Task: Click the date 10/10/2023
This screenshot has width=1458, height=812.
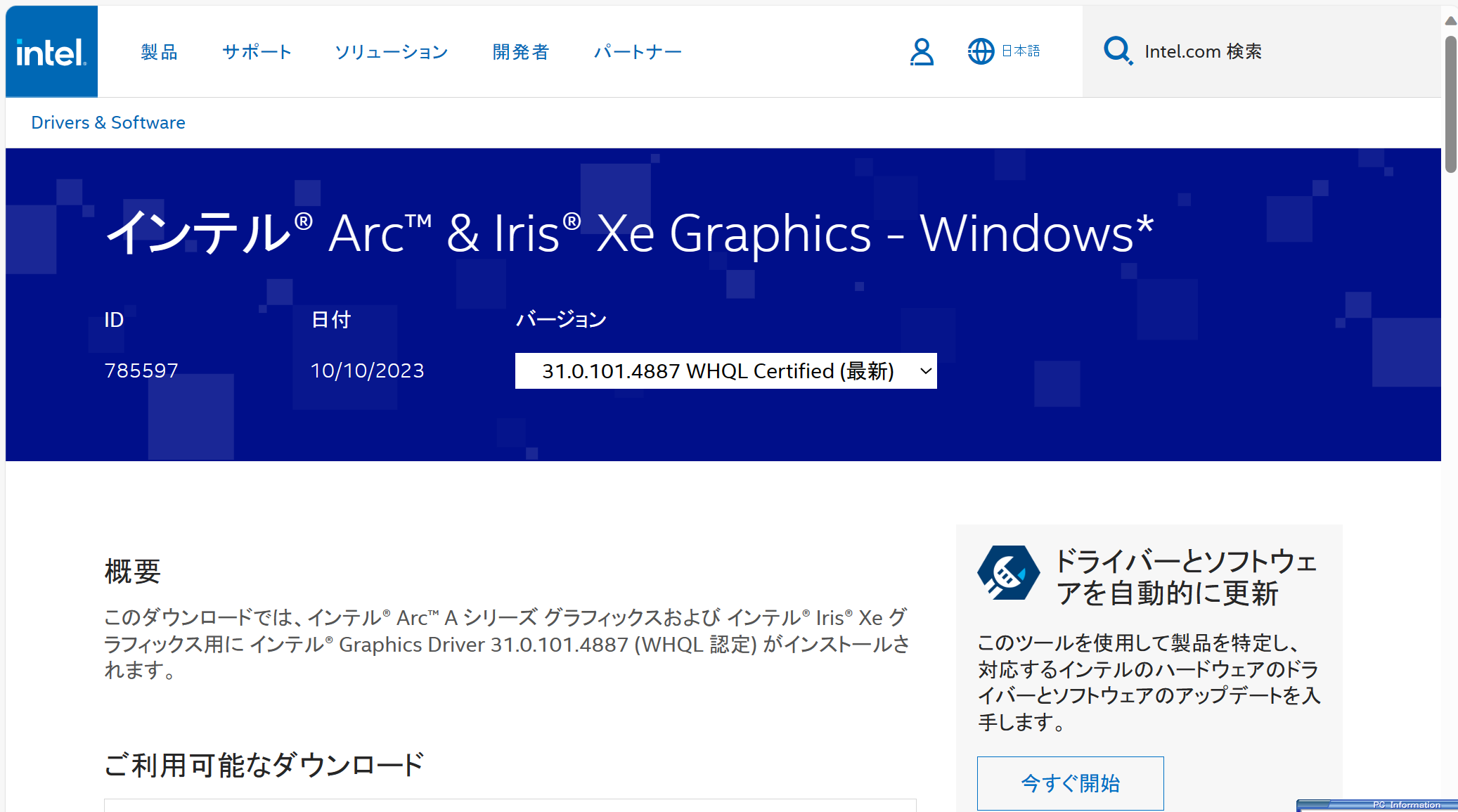Action: click(x=368, y=370)
